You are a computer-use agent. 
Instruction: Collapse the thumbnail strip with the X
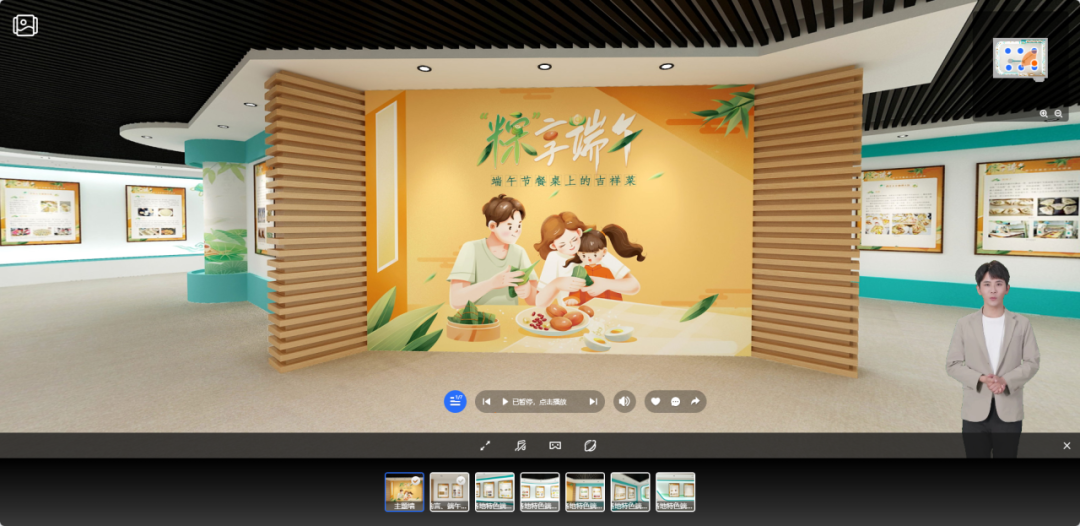coord(1067,446)
